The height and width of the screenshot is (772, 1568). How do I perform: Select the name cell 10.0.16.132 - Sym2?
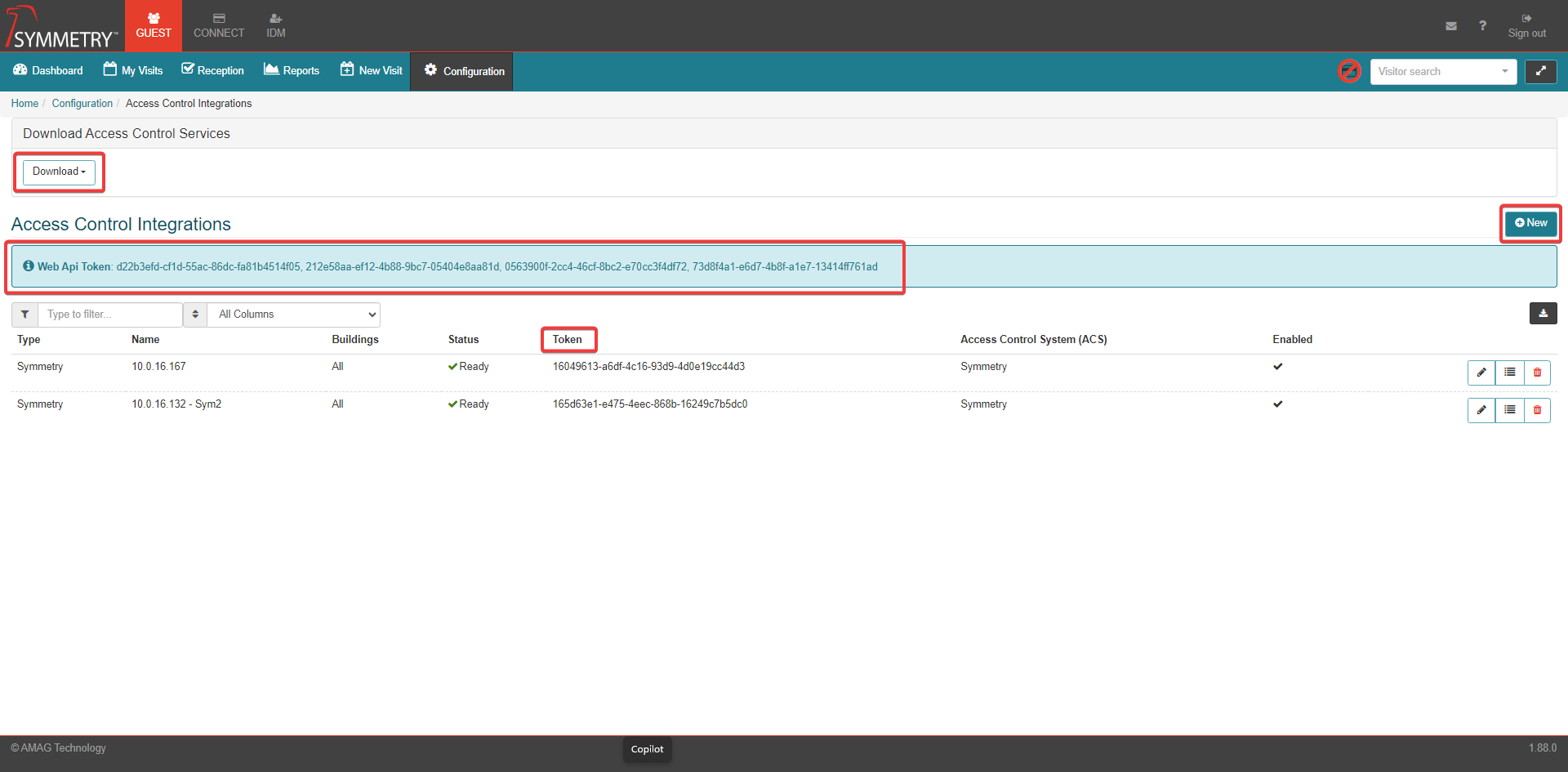tap(176, 404)
